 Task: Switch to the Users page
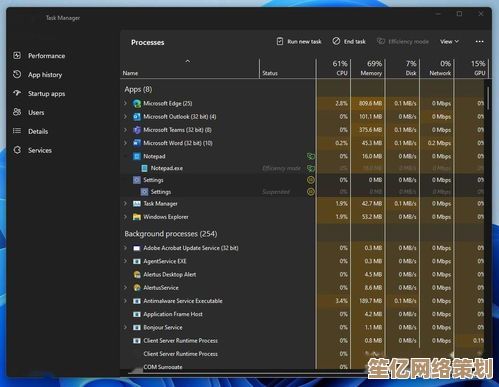click(36, 113)
